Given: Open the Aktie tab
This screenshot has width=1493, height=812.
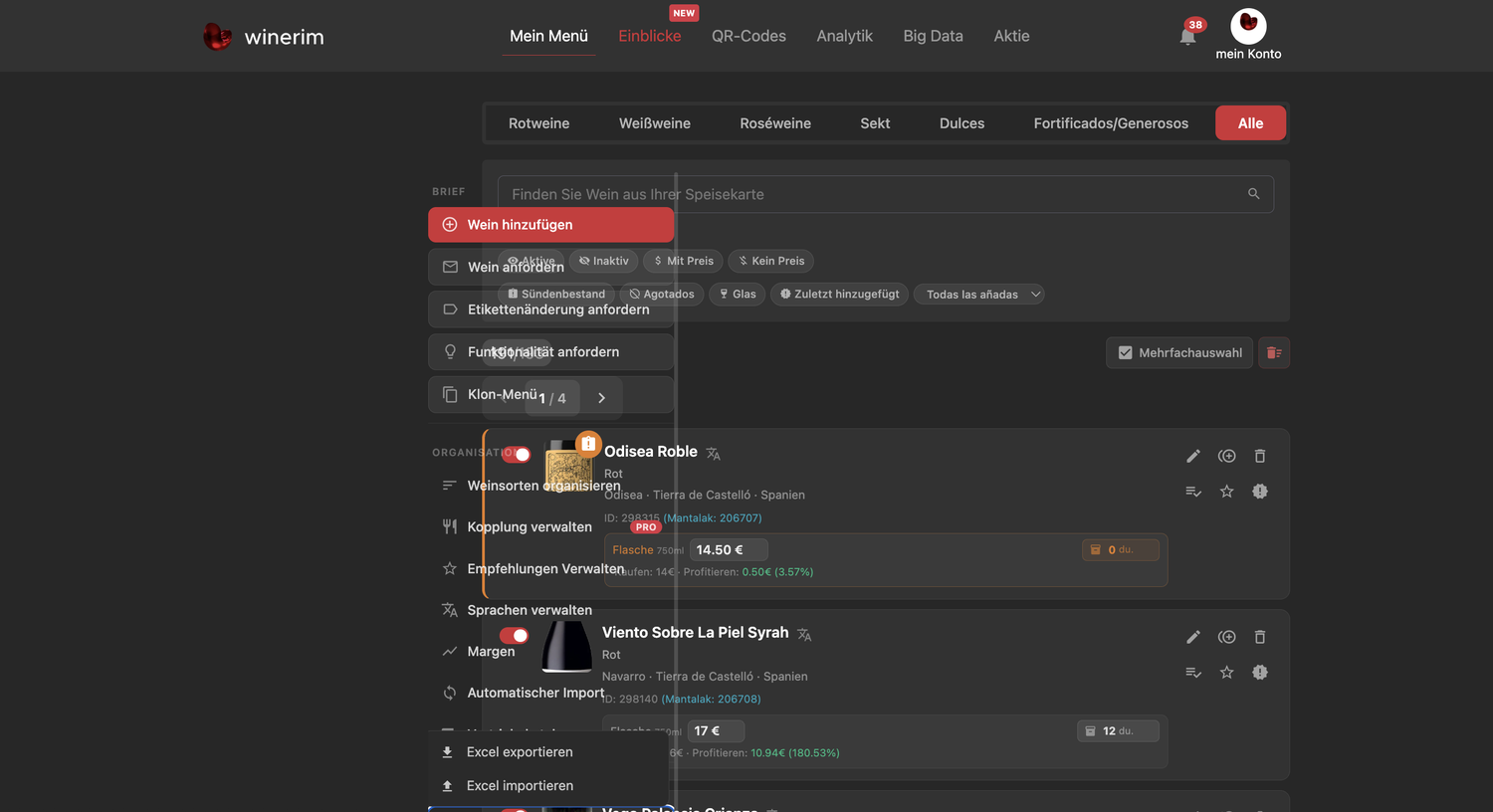Looking at the screenshot, I should 1011,36.
